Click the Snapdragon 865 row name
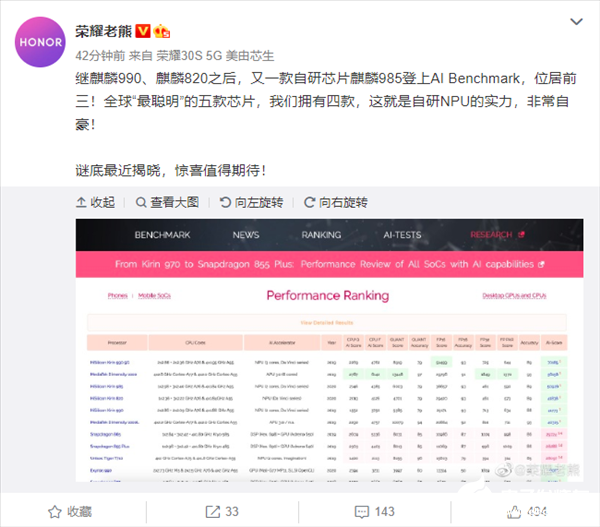Image resolution: width=600 pixels, height=527 pixels. coord(106,434)
